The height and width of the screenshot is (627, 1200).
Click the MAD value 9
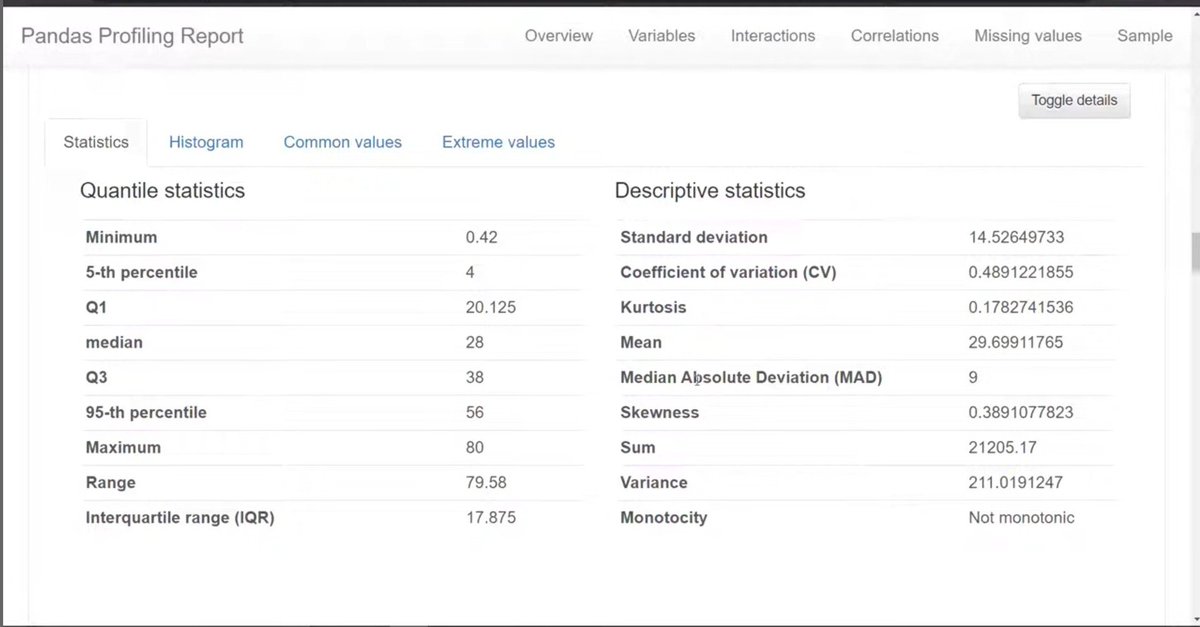973,377
